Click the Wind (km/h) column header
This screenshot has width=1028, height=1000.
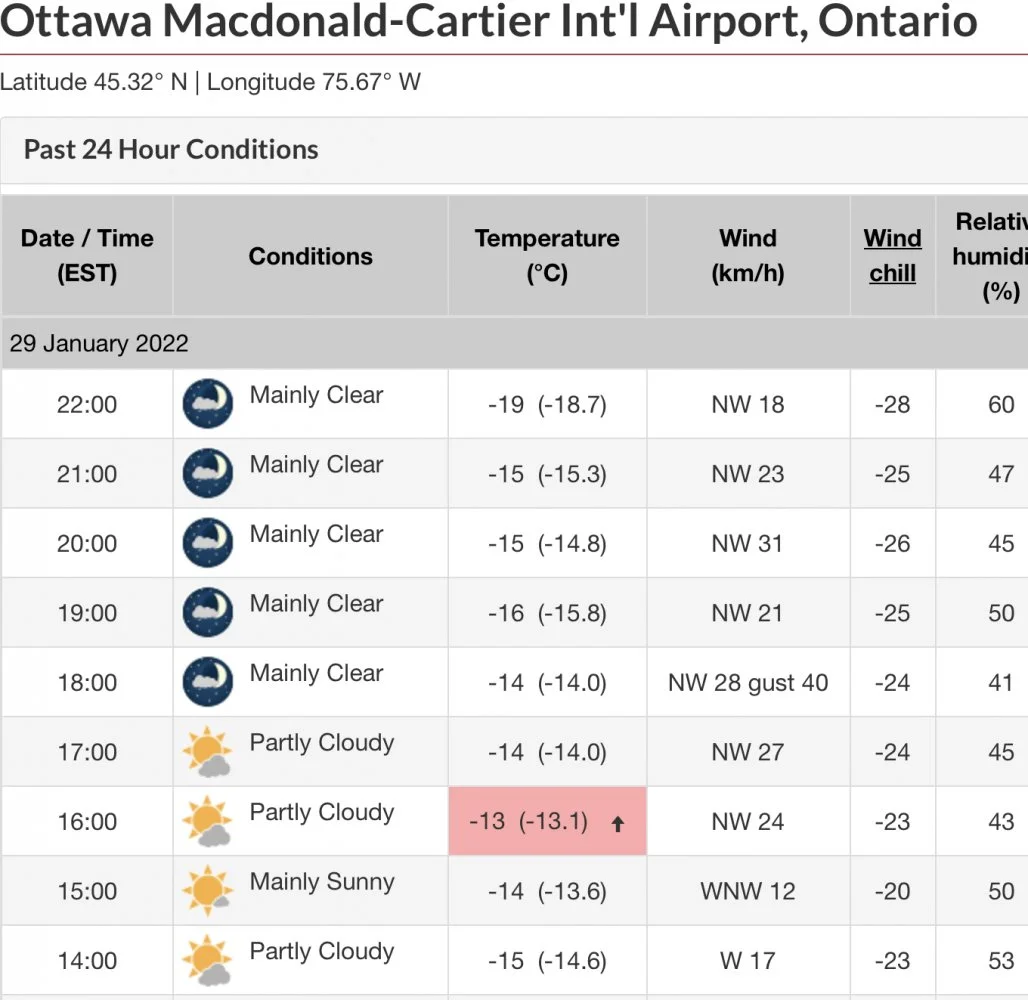click(x=748, y=256)
